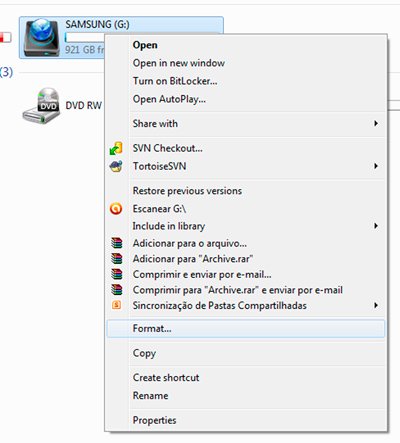Click WinRAR icon beside Comprimir para "Archive.rar" e enviar
Image resolution: width=400 pixels, height=443 pixels.
117,290
